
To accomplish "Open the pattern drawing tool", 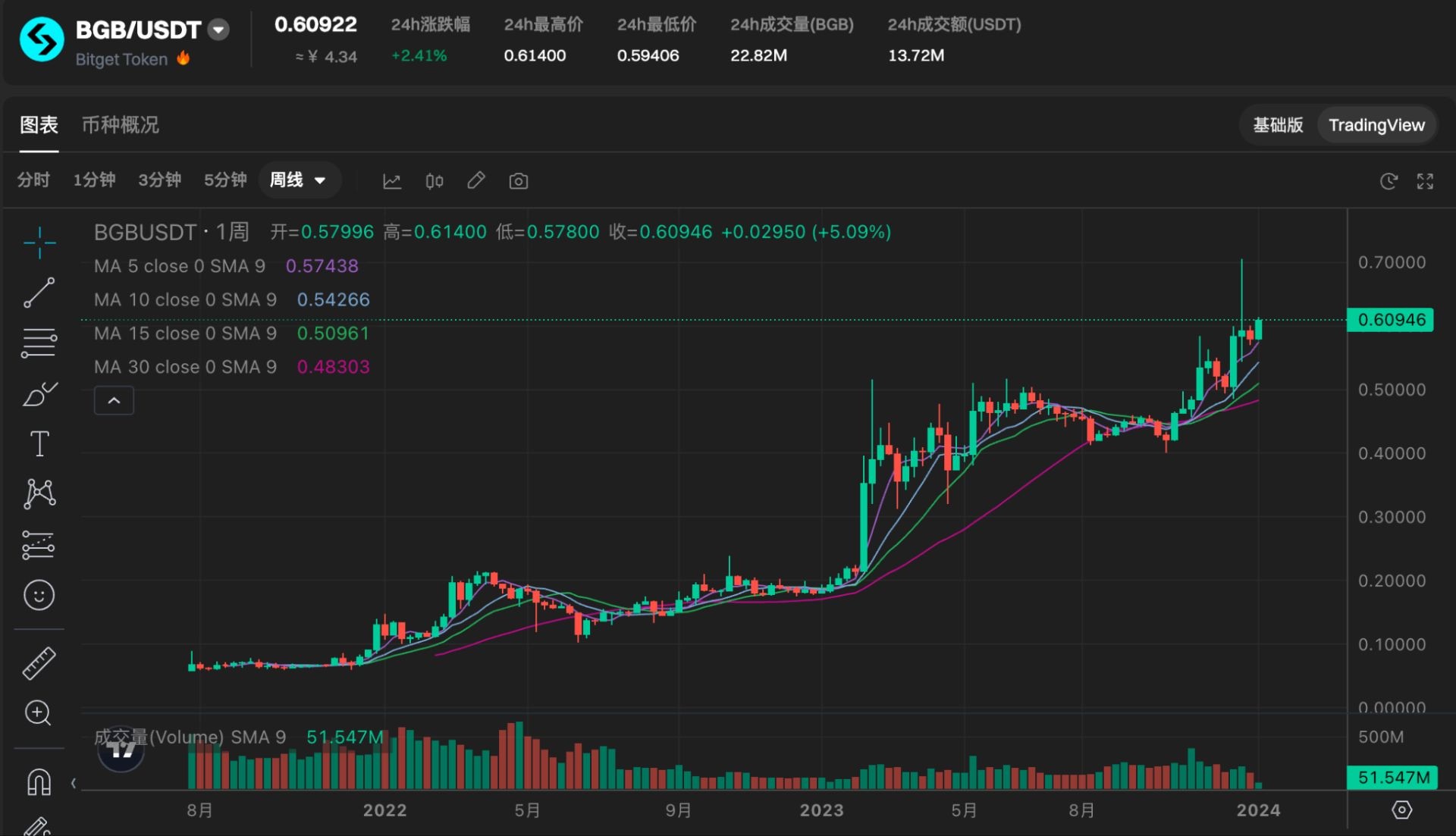I will [x=39, y=493].
